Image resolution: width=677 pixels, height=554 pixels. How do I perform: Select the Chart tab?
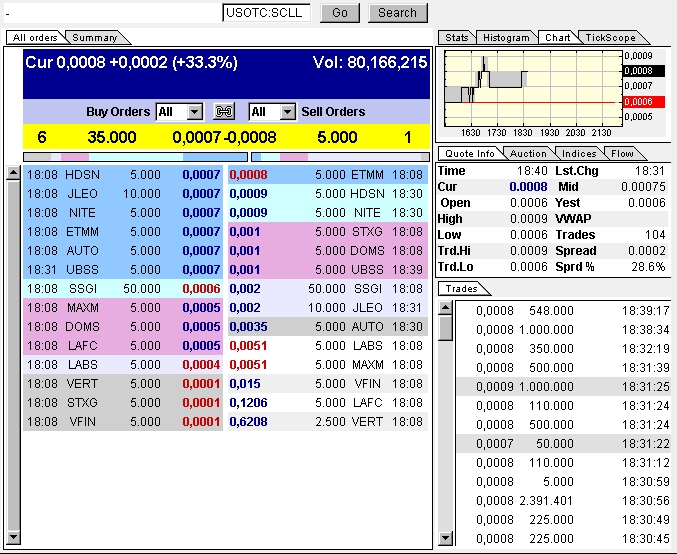557,38
